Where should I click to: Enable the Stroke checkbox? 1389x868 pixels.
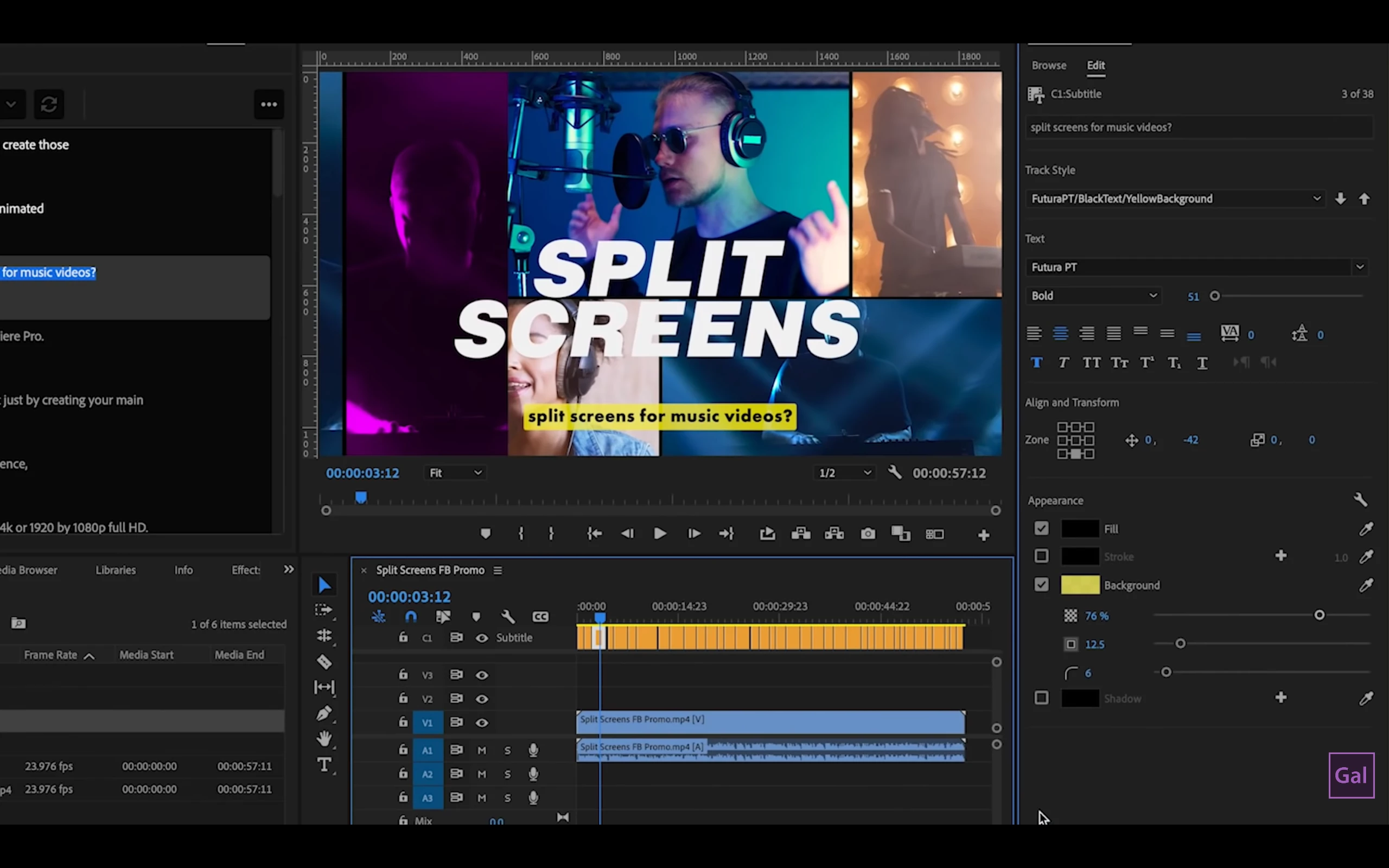click(x=1041, y=556)
